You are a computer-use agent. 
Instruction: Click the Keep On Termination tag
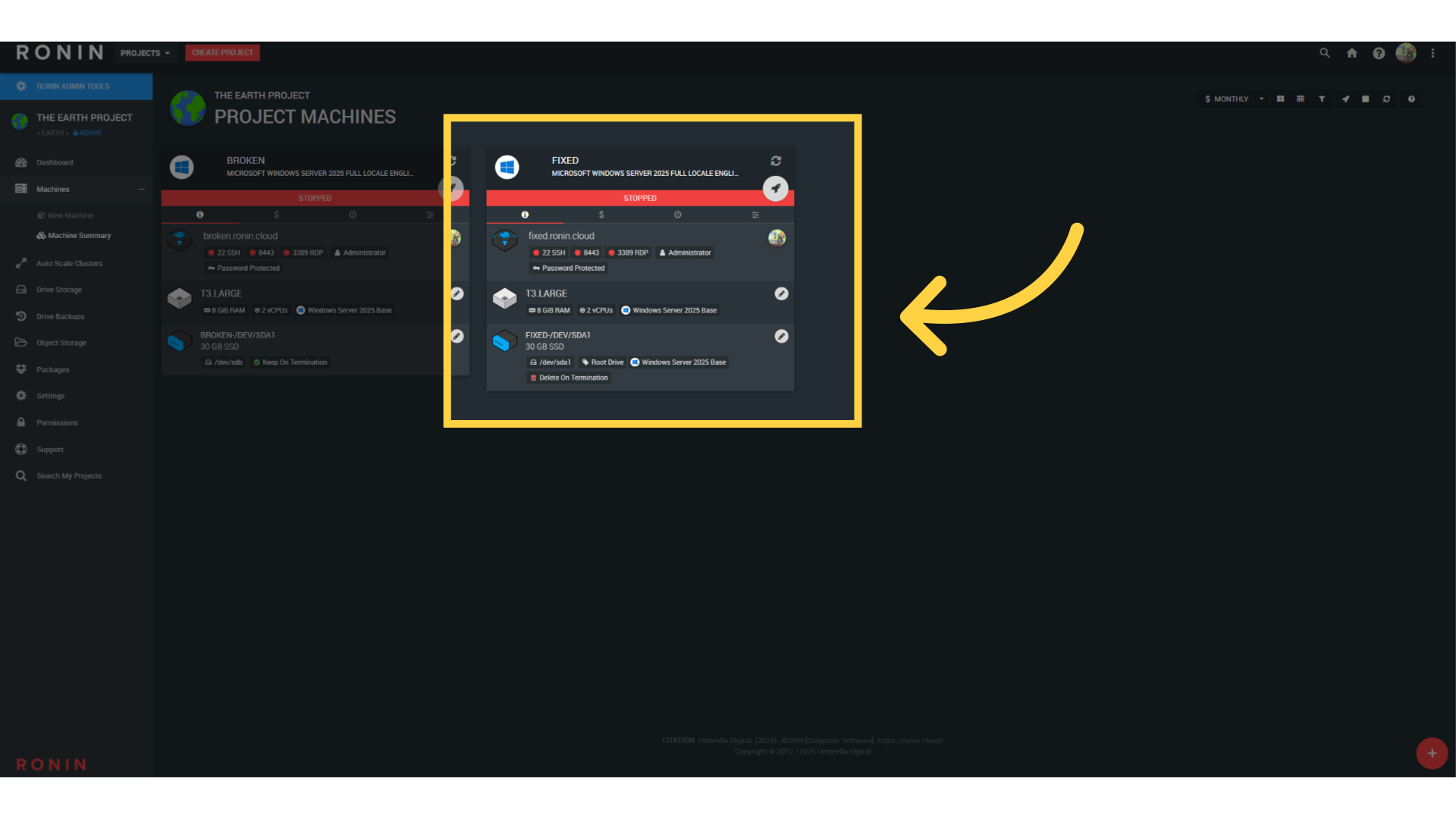[x=290, y=362]
